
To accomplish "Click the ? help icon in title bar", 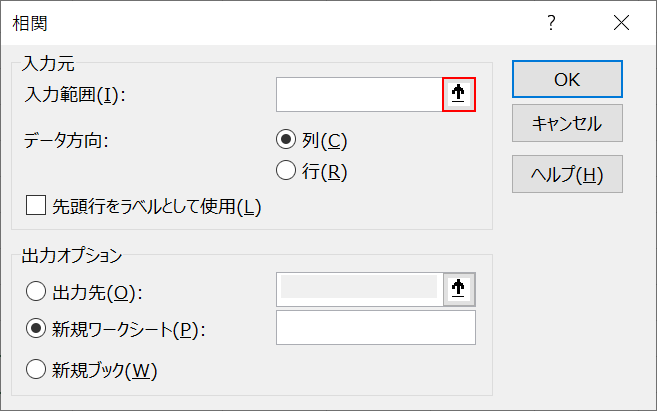I will click(x=551, y=23).
